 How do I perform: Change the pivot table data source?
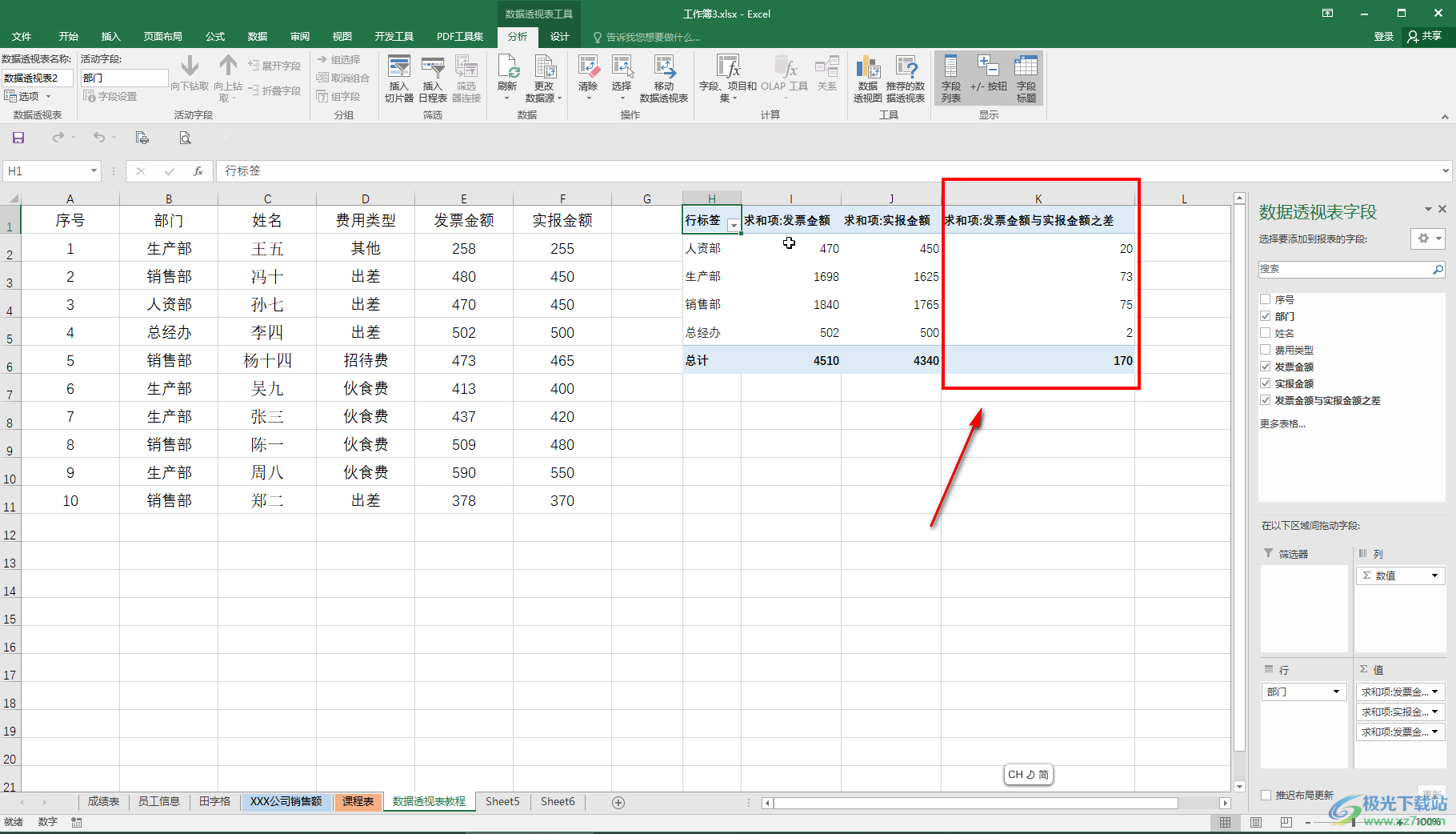click(x=544, y=78)
